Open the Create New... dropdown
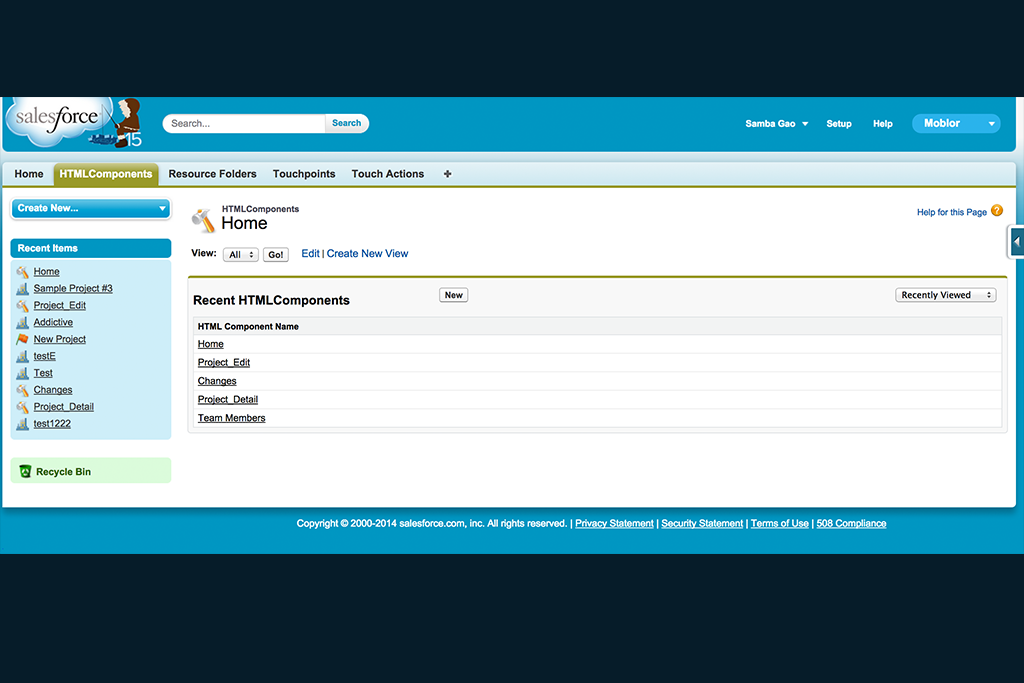The height and width of the screenshot is (683, 1024). 91,208
